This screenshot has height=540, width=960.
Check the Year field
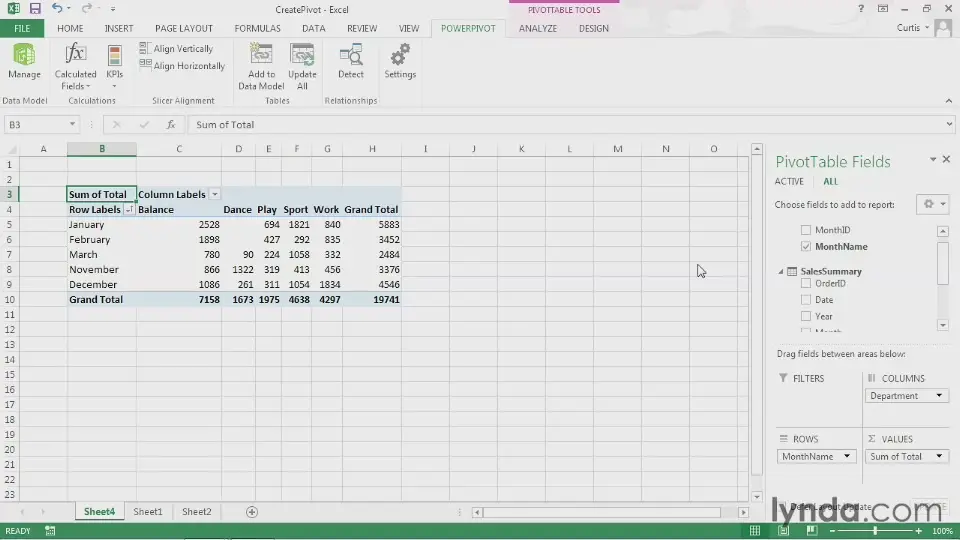click(x=806, y=316)
